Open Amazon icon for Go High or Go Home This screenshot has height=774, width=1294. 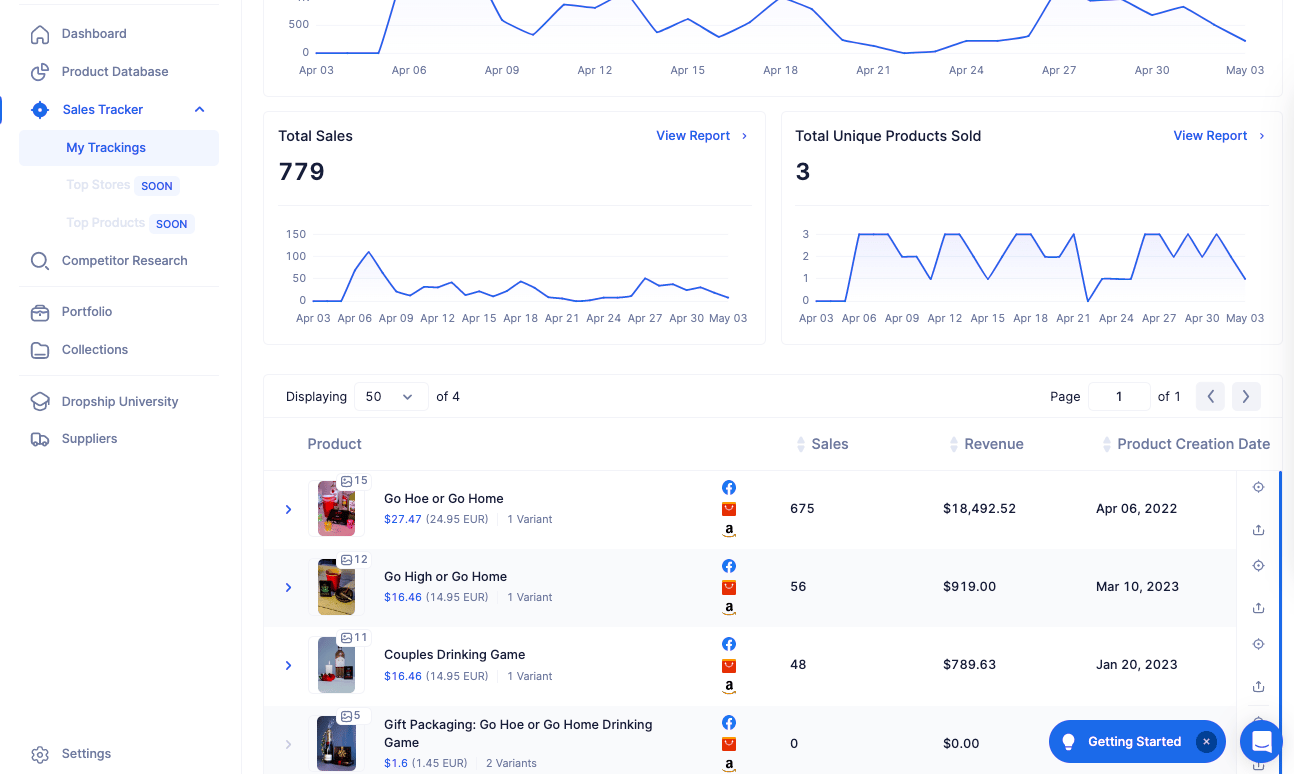729,608
